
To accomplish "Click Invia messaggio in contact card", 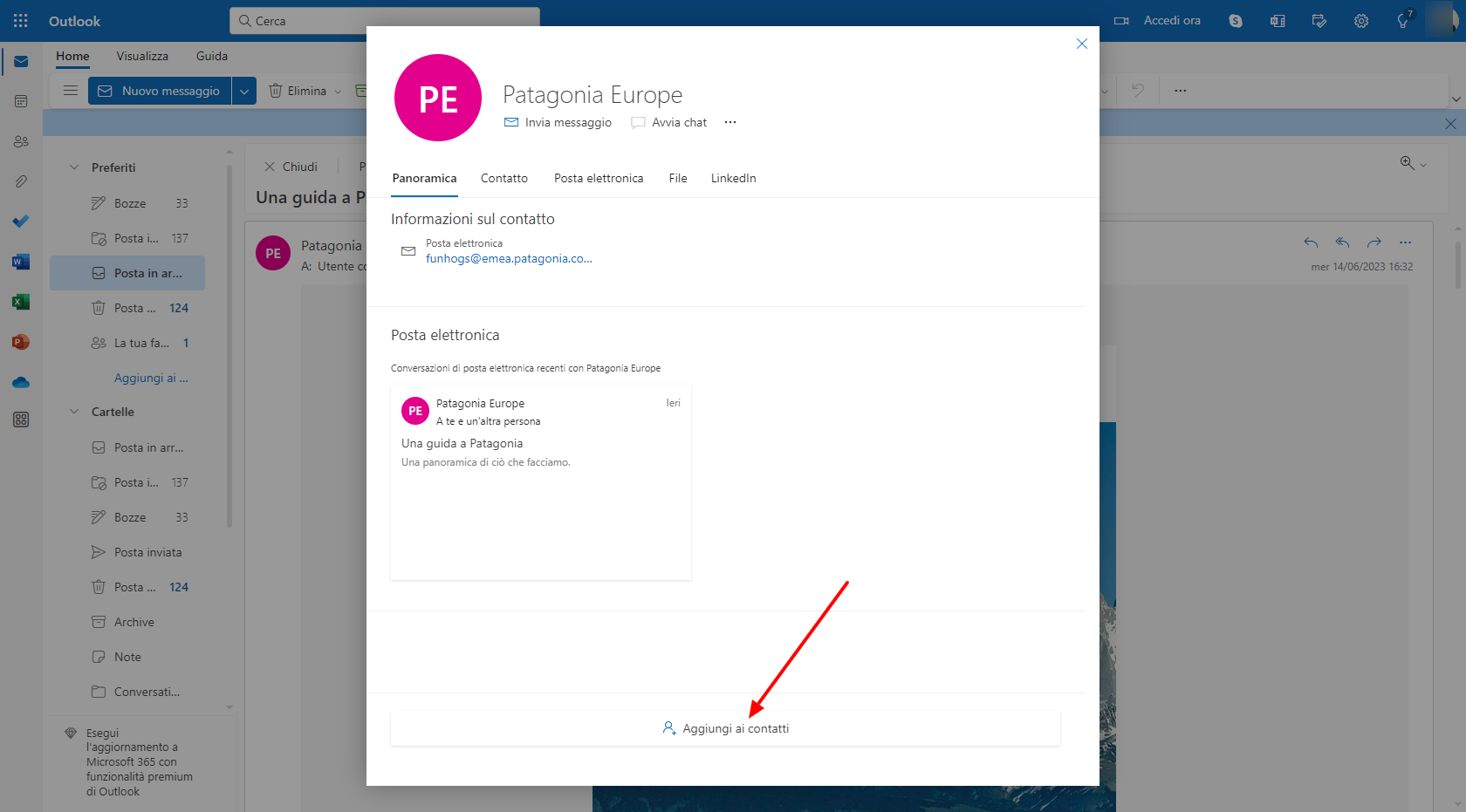I will tap(558, 122).
